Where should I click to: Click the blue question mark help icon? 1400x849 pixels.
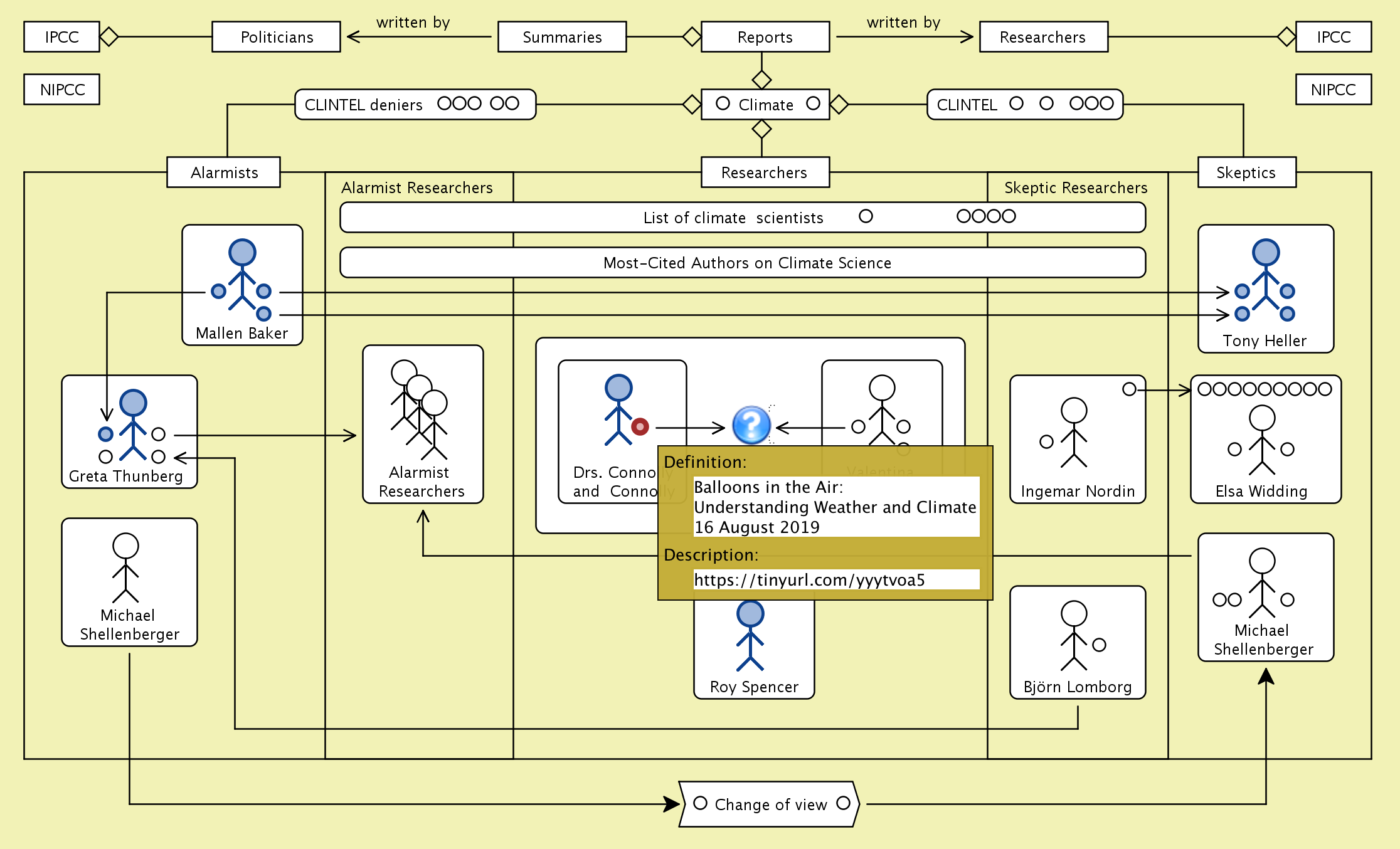(x=751, y=425)
